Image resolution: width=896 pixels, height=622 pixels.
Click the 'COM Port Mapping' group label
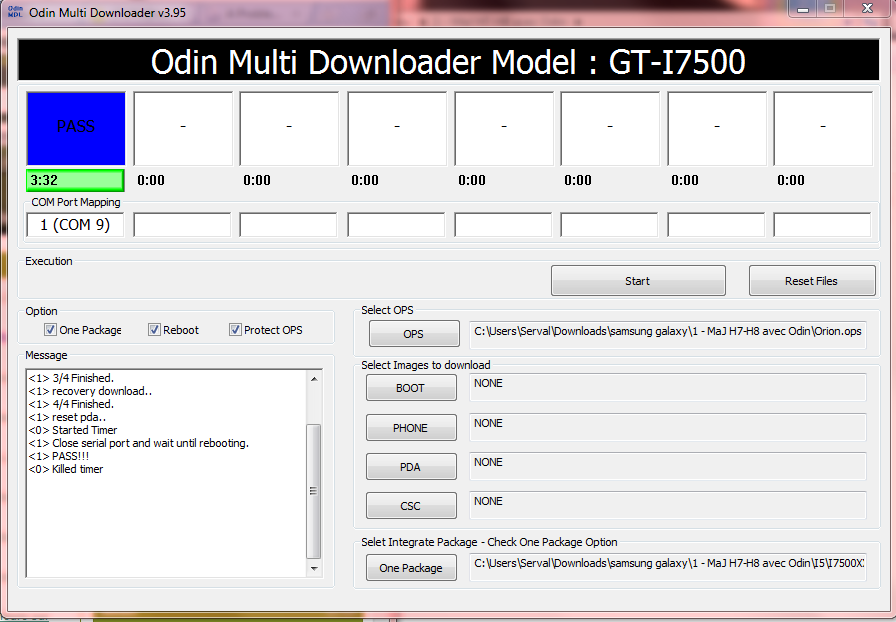[x=76, y=202]
